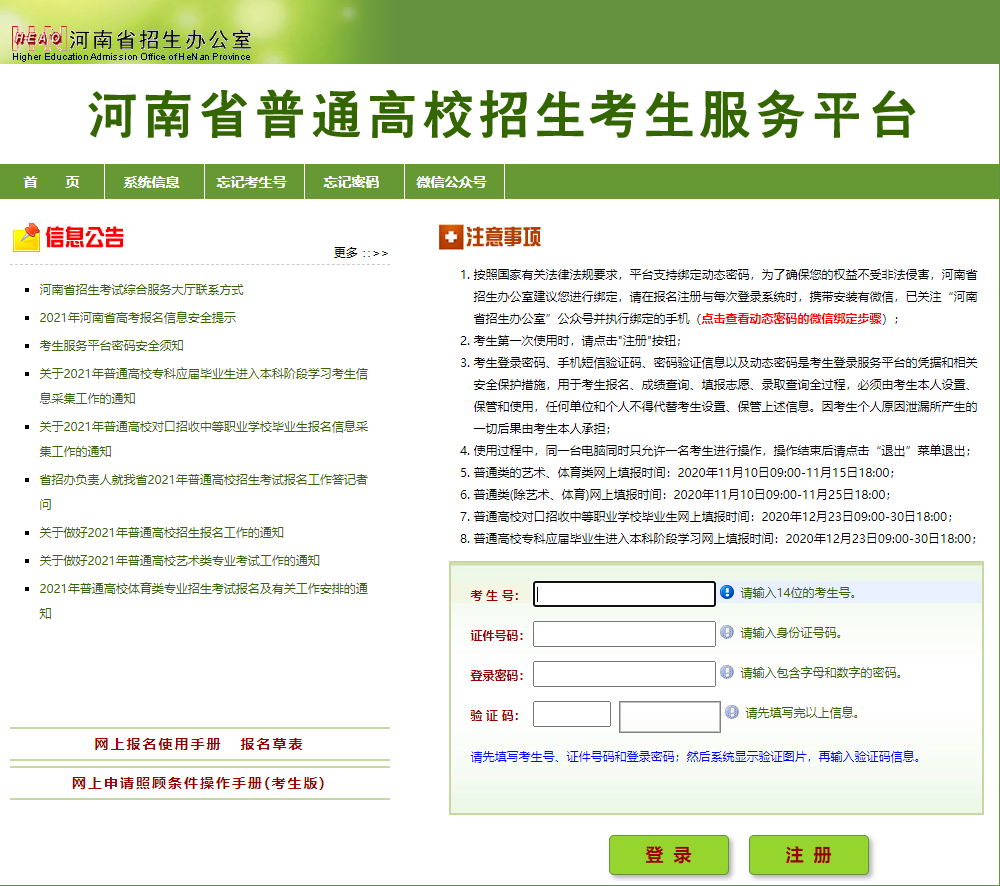Click the HEAO logo in header
Image resolution: width=1000 pixels, height=886 pixels.
39,38
